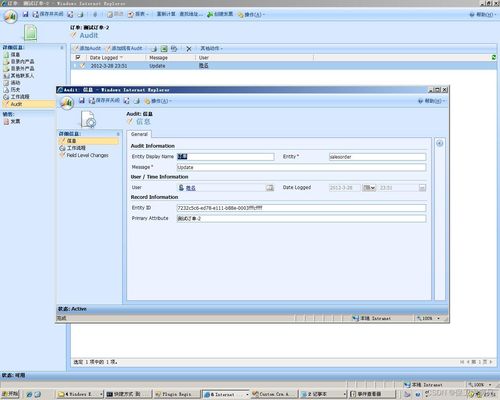Click the user name link in User field
This screenshot has width=500, height=400.
pyautogui.click(x=191, y=188)
